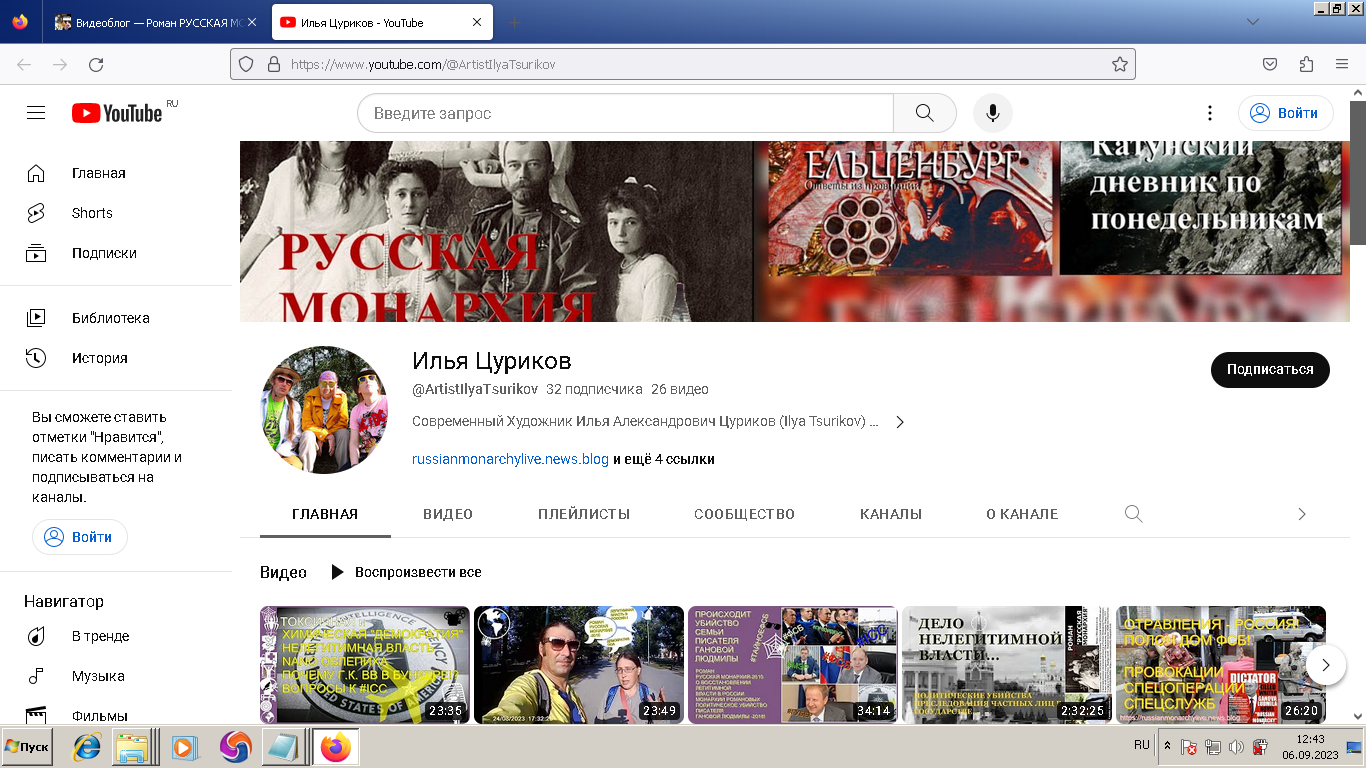
Task: Open the three-dot settings menu
Action: [1209, 113]
